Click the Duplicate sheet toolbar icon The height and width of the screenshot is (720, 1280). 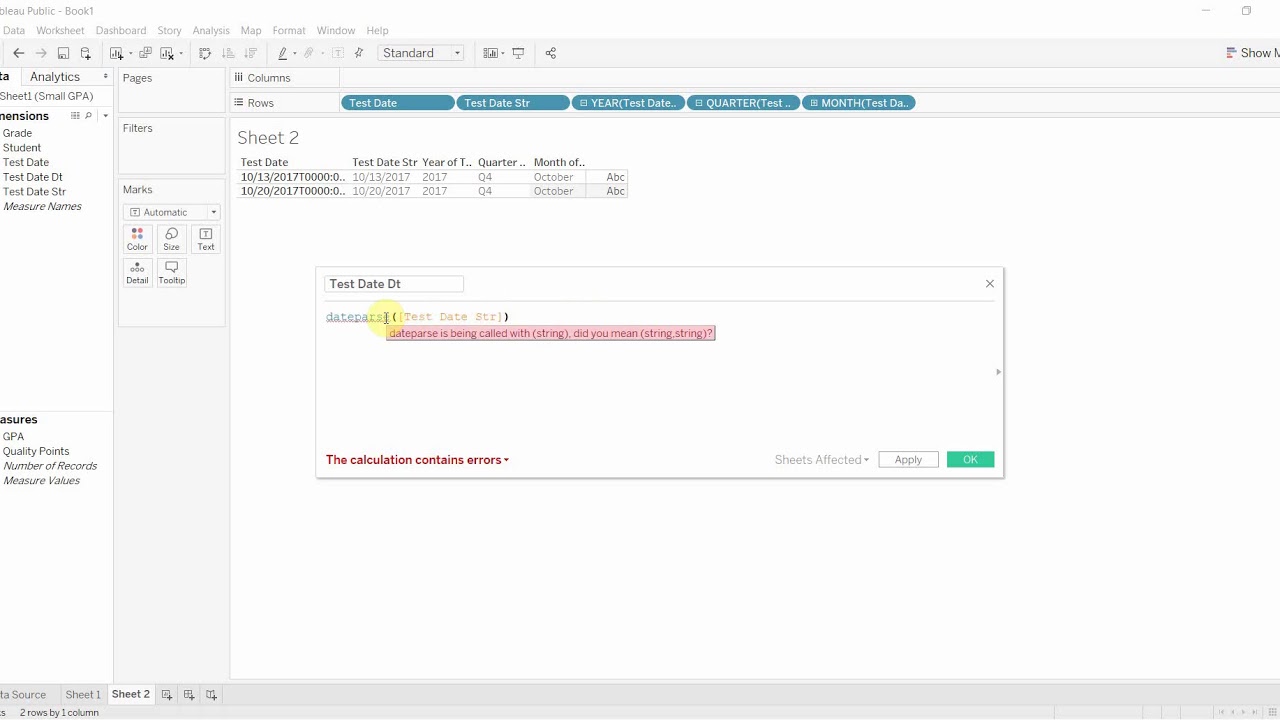(145, 53)
